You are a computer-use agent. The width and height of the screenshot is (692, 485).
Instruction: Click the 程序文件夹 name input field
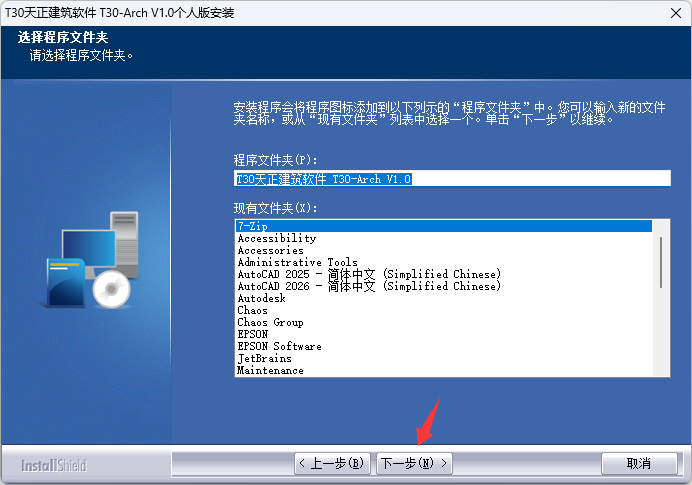coord(452,179)
